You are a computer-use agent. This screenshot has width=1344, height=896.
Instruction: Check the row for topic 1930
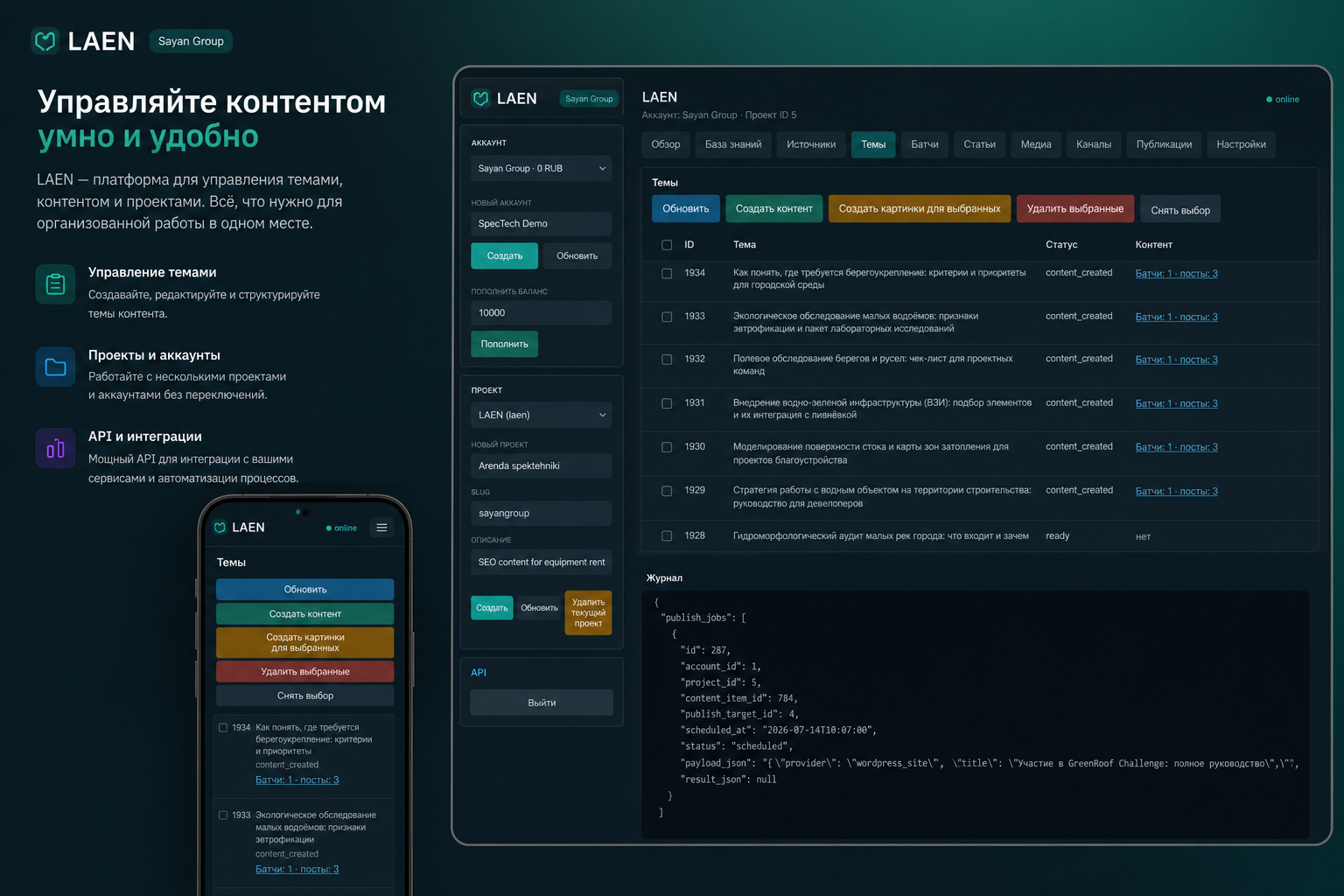click(x=667, y=447)
